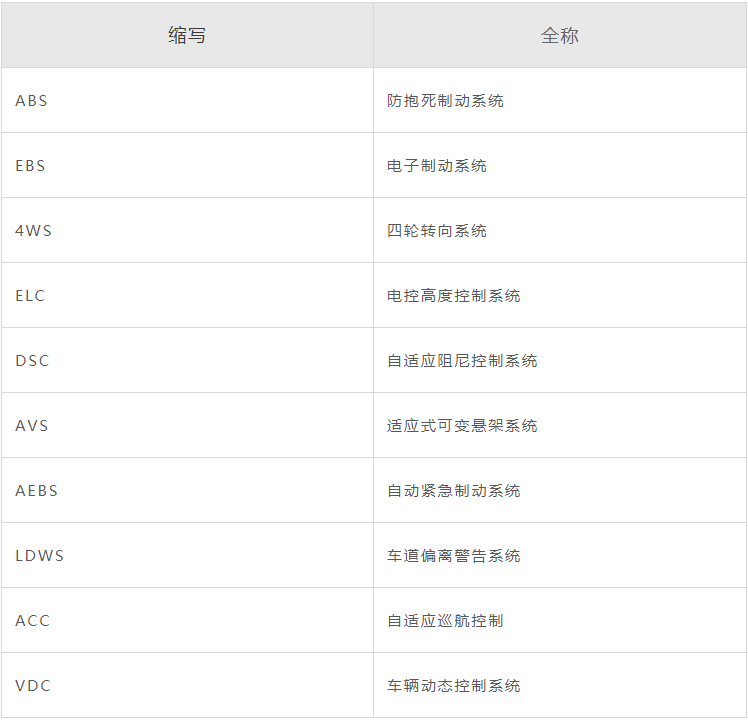This screenshot has height=720, width=748.
Task: Click the ELC abbreviation cell
Action: 187,295
